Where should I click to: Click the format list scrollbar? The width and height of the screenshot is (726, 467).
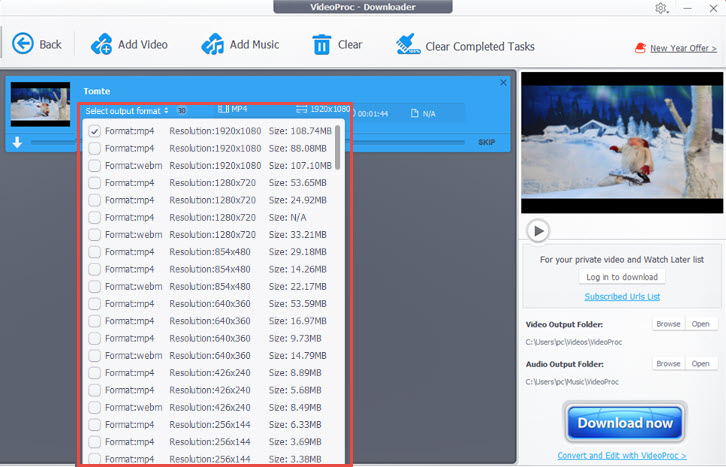(338, 147)
